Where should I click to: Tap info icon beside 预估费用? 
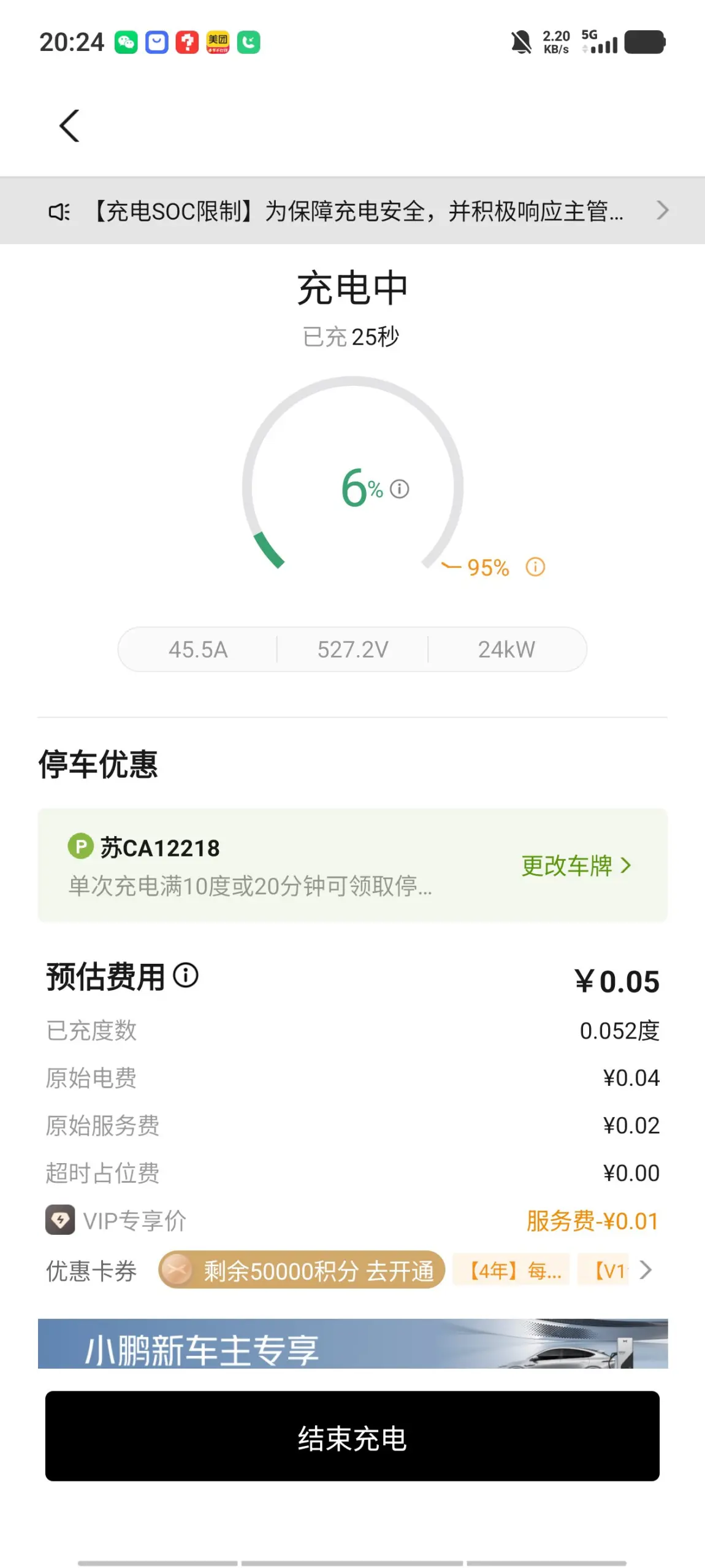tap(186, 975)
